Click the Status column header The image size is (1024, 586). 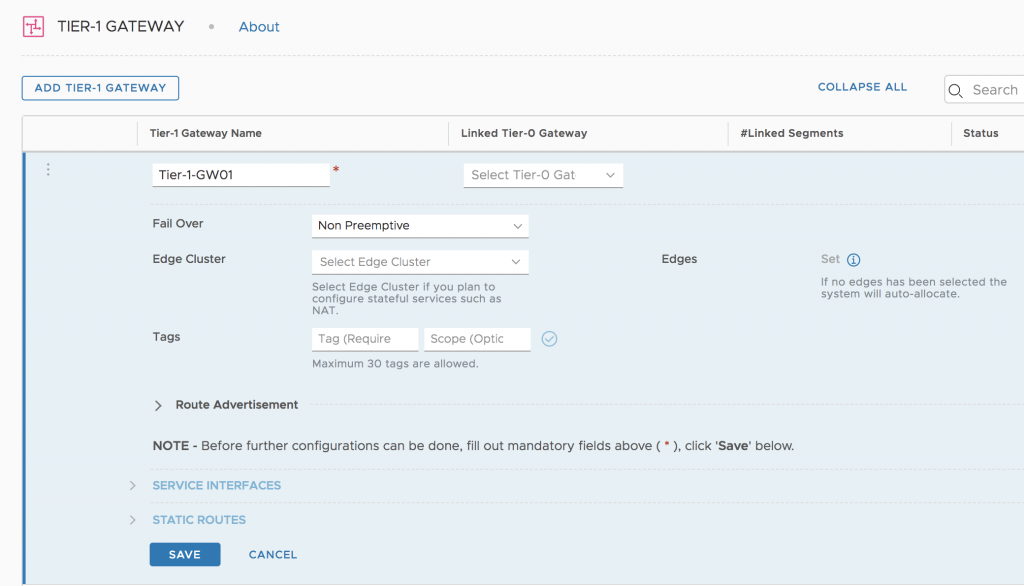(980, 133)
